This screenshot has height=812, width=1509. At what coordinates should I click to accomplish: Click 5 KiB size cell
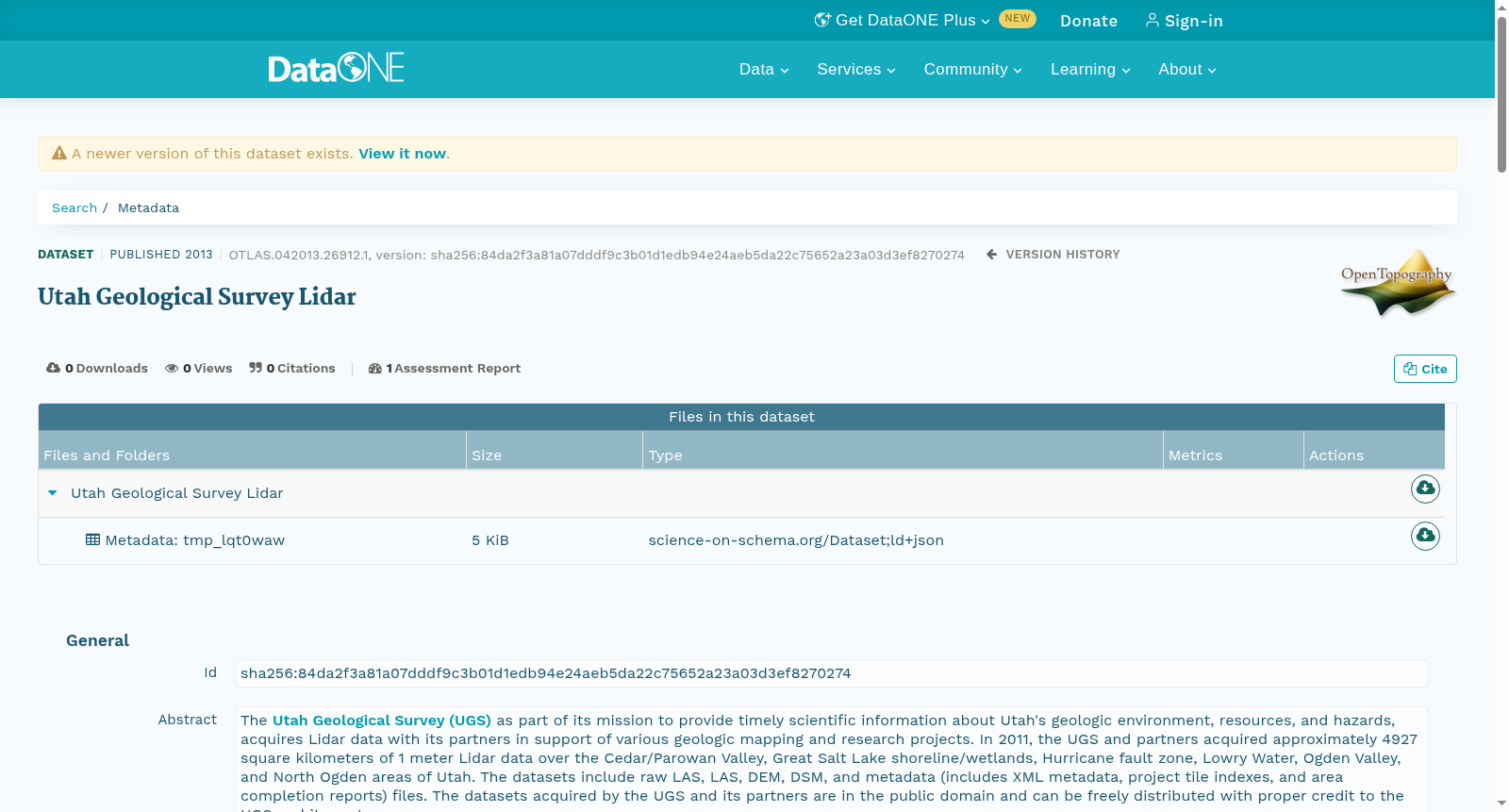pyautogui.click(x=490, y=540)
